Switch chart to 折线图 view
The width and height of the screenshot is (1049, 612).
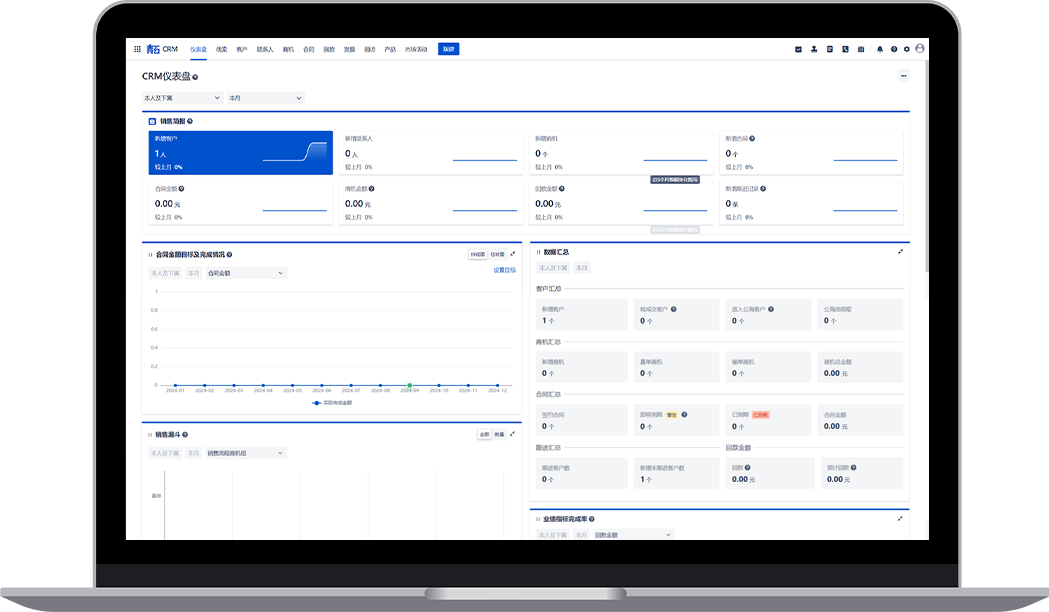(x=477, y=254)
